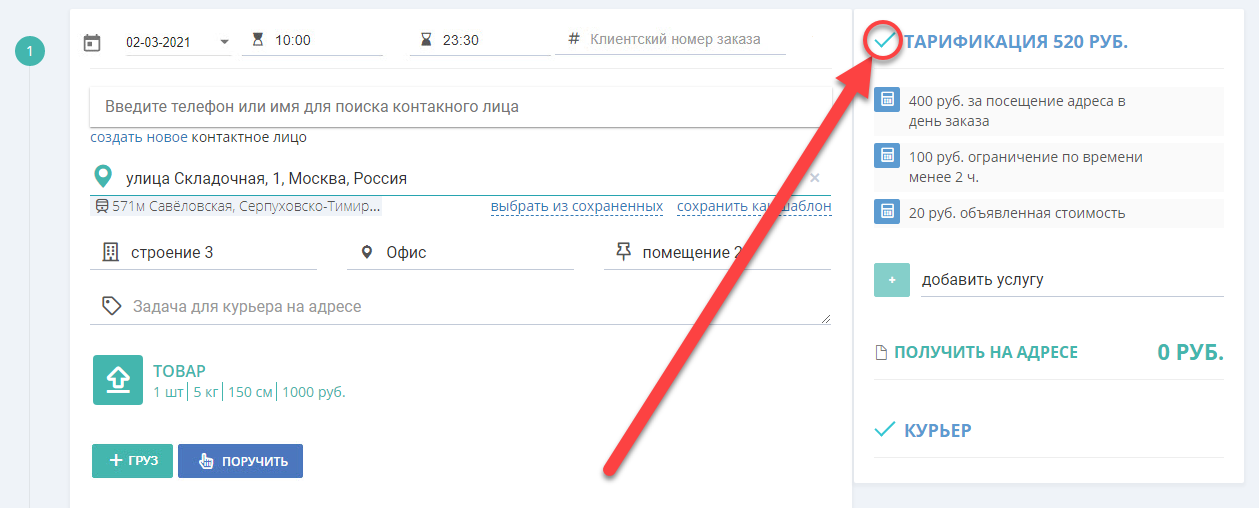This screenshot has height=508, width=1259.
Task: Click the ПОРУЧИТЬ button
Action: 240,461
